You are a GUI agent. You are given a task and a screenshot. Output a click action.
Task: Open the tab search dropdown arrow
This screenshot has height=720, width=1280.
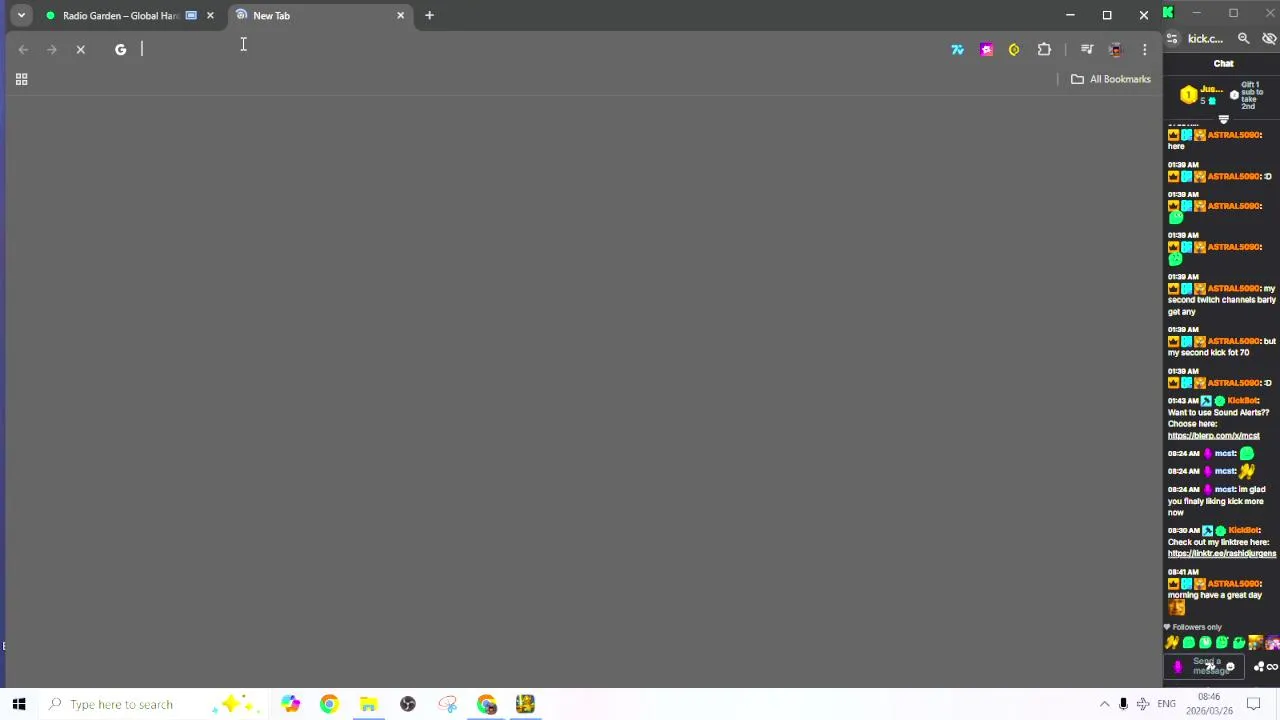click(21, 15)
